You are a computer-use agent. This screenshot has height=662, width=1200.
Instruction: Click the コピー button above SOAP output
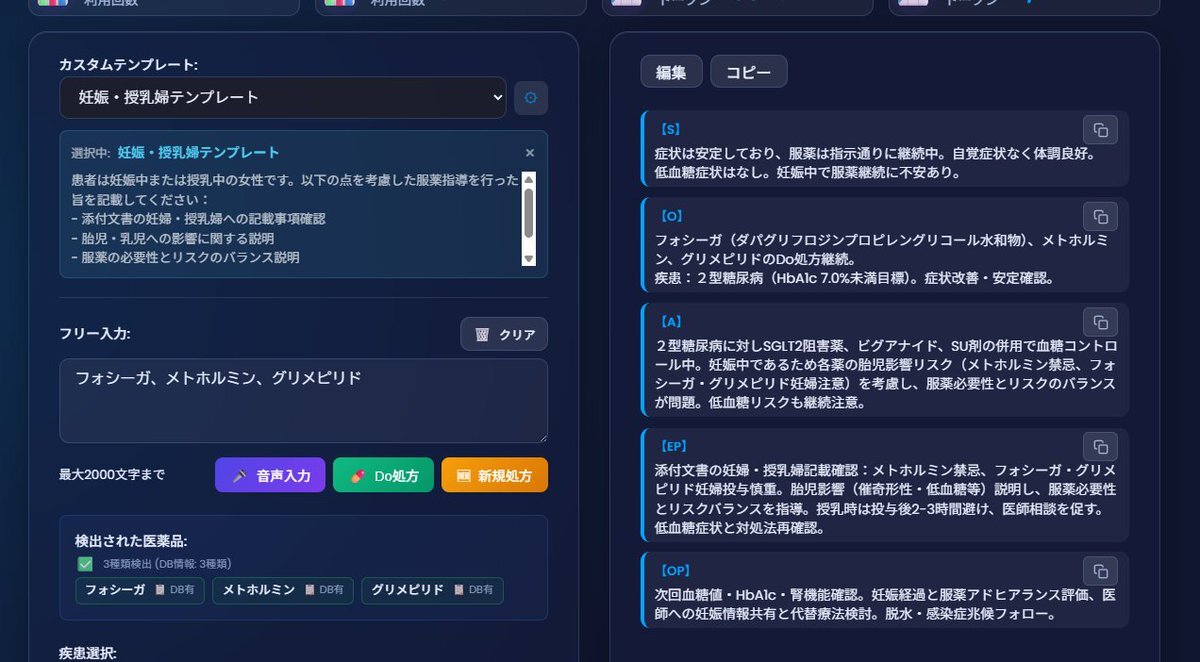pyautogui.click(x=749, y=72)
